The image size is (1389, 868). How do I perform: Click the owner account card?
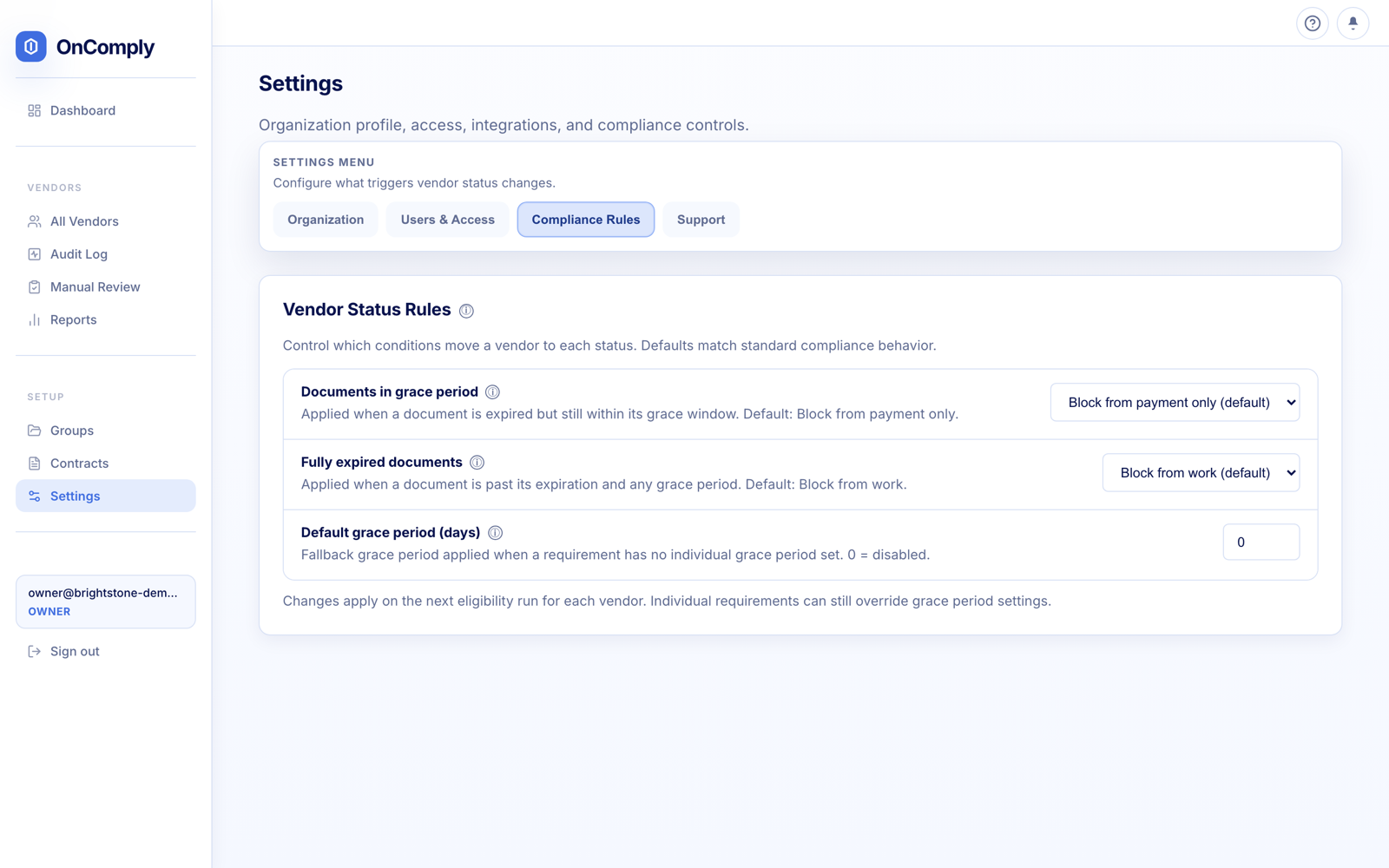[106, 602]
